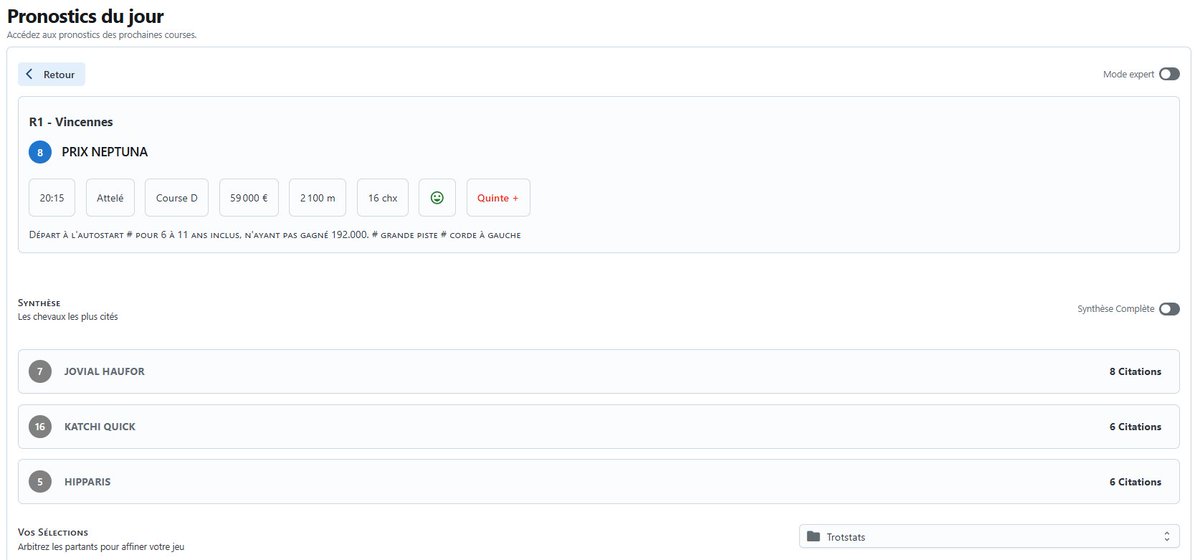The width and height of the screenshot is (1200, 560).
Task: Click the 16 chx runners chip
Action: [383, 198]
